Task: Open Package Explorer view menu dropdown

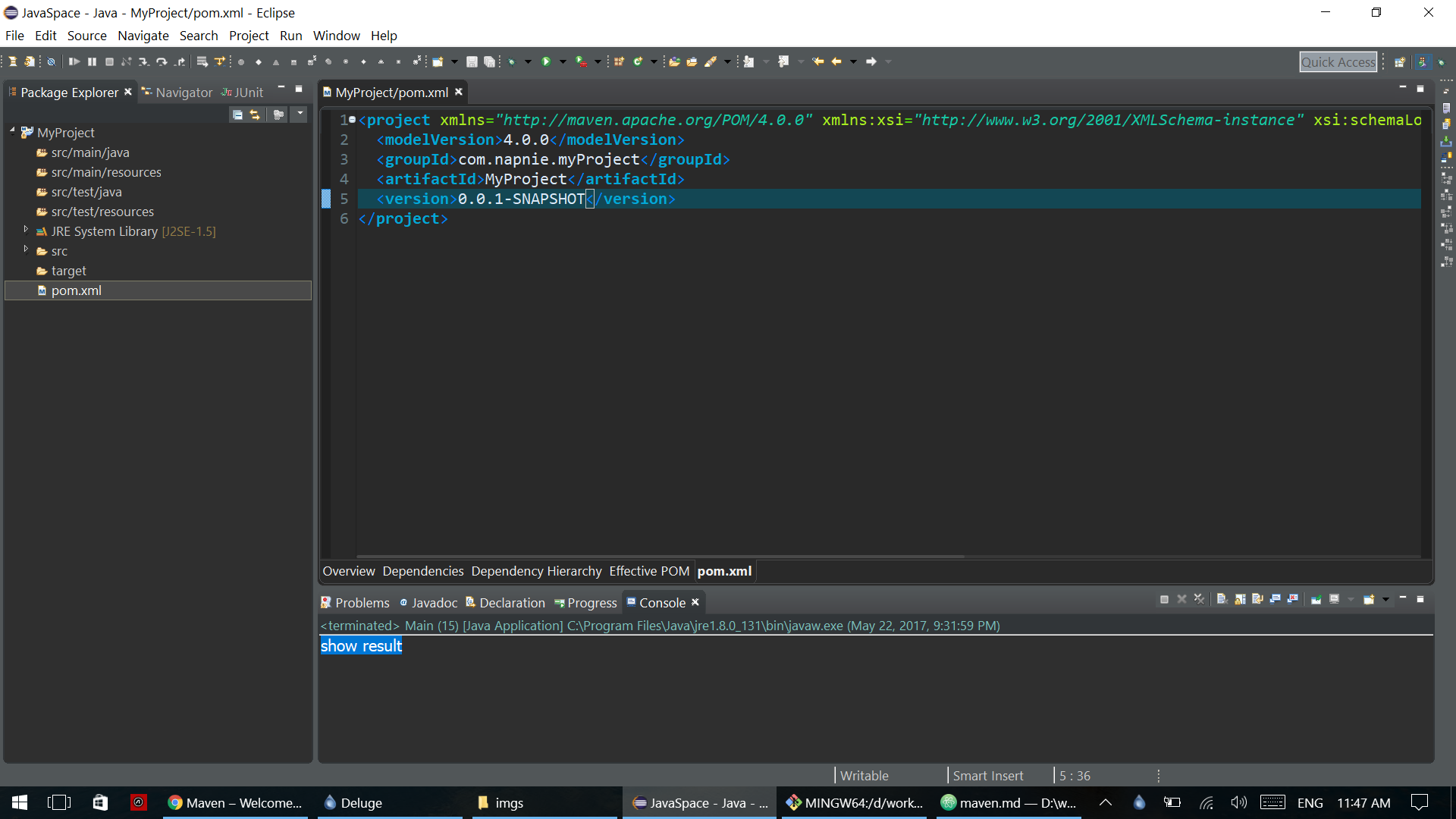Action: (x=300, y=114)
